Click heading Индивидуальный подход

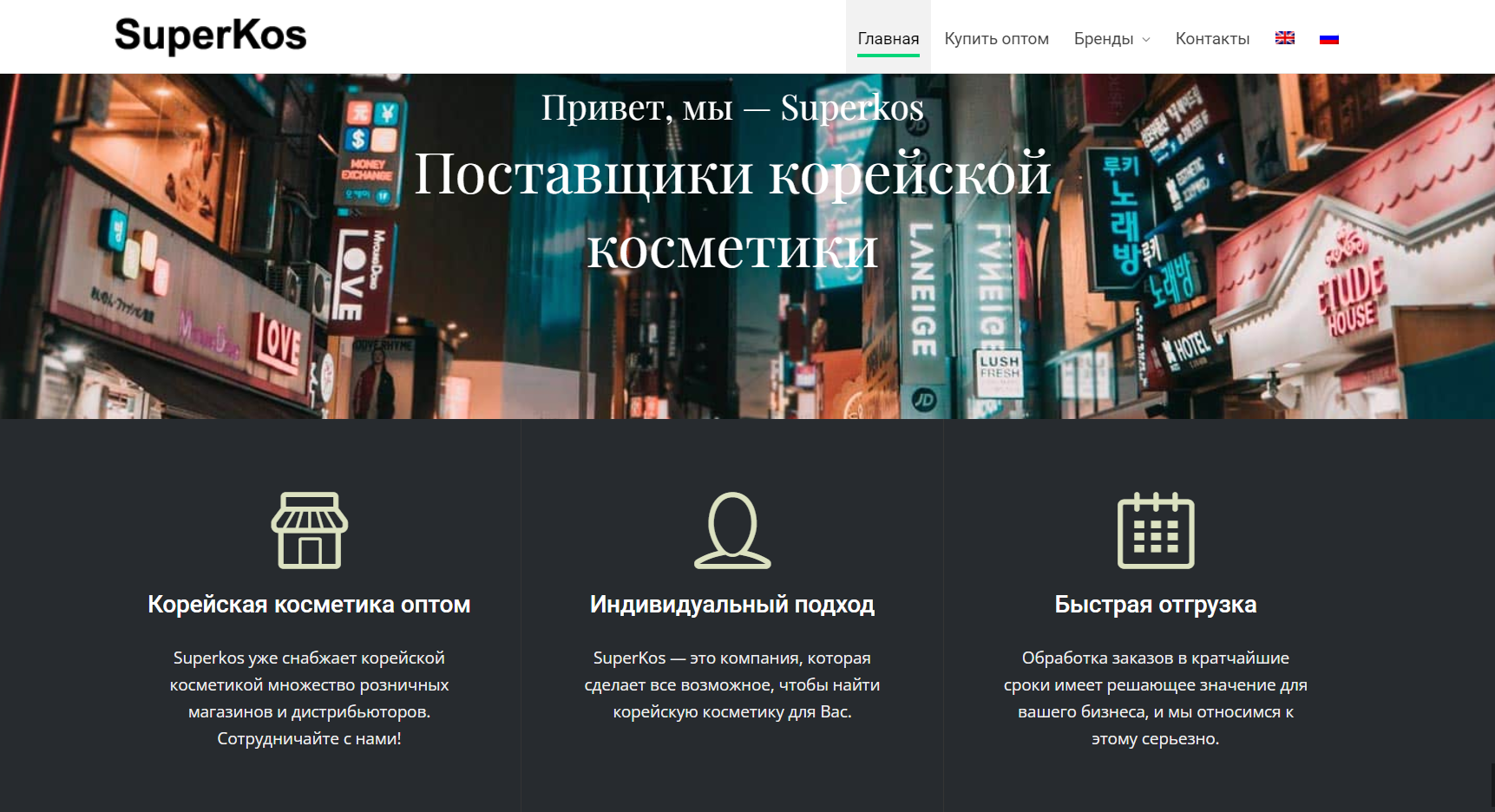[x=732, y=605]
